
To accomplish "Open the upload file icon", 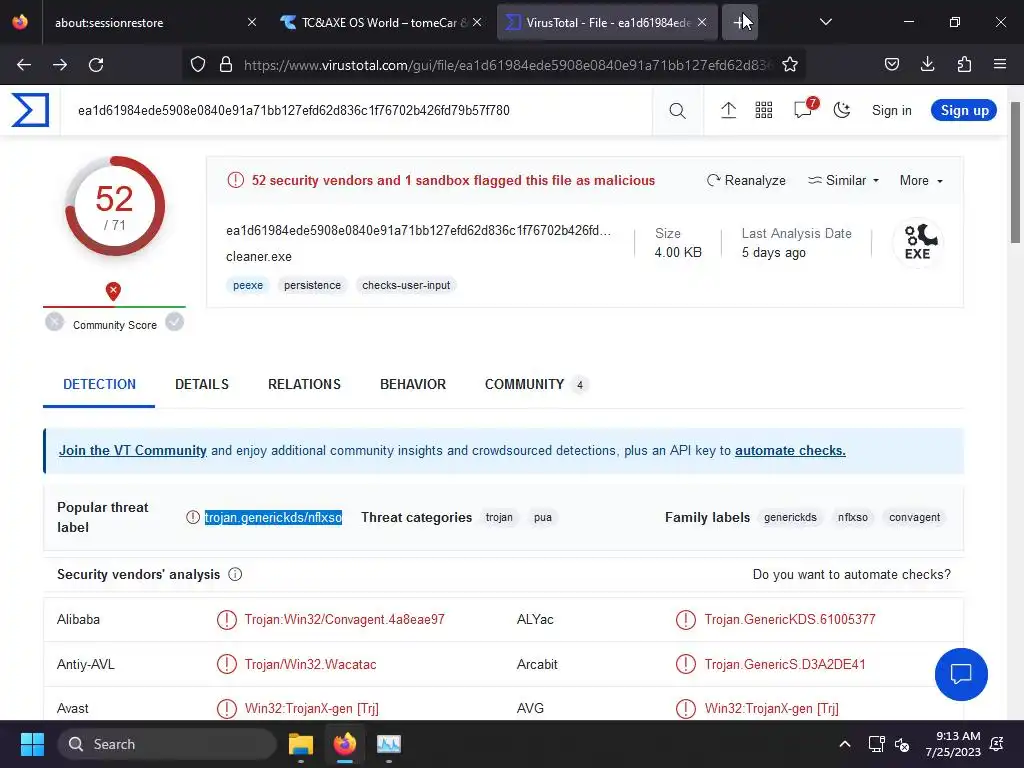I will (728, 110).
